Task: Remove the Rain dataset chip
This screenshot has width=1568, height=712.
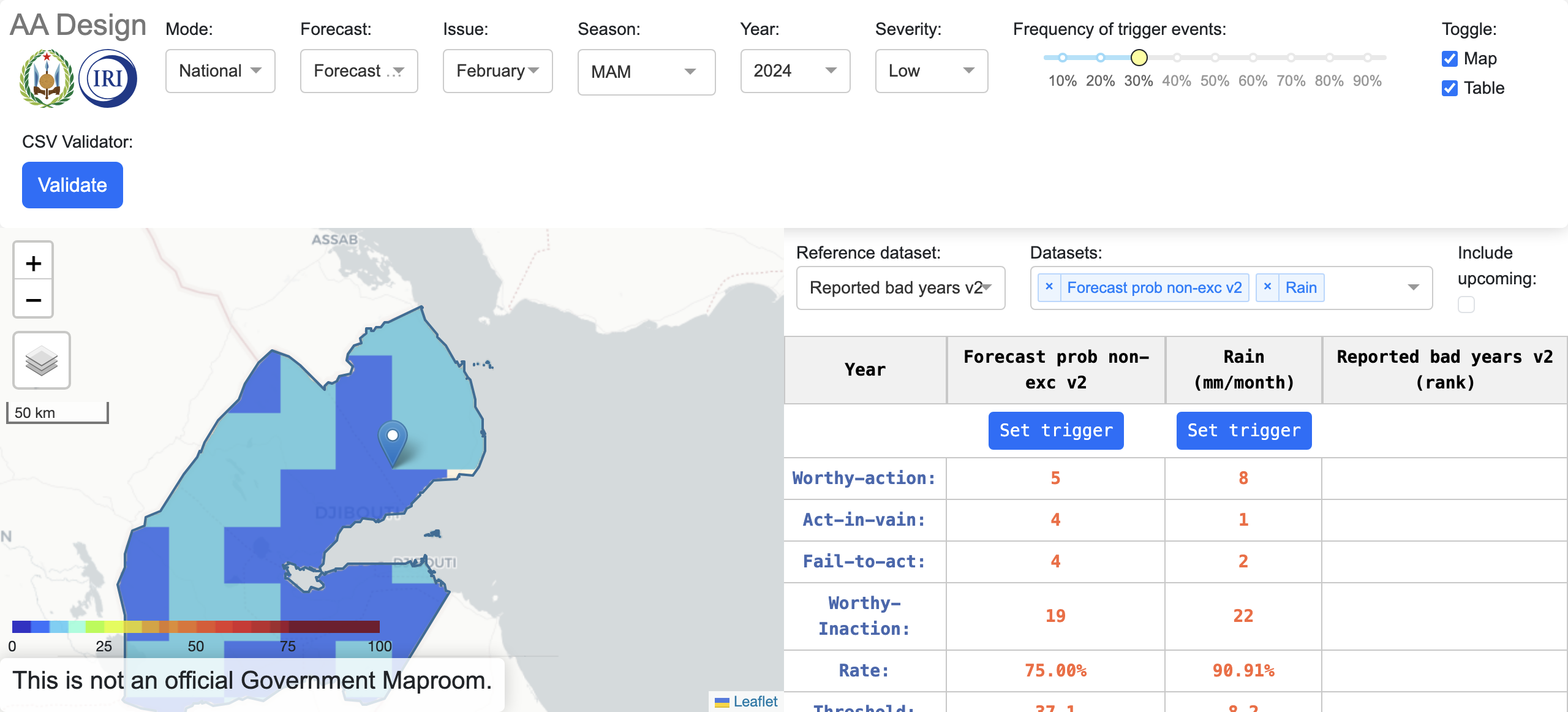Action: click(x=1268, y=287)
